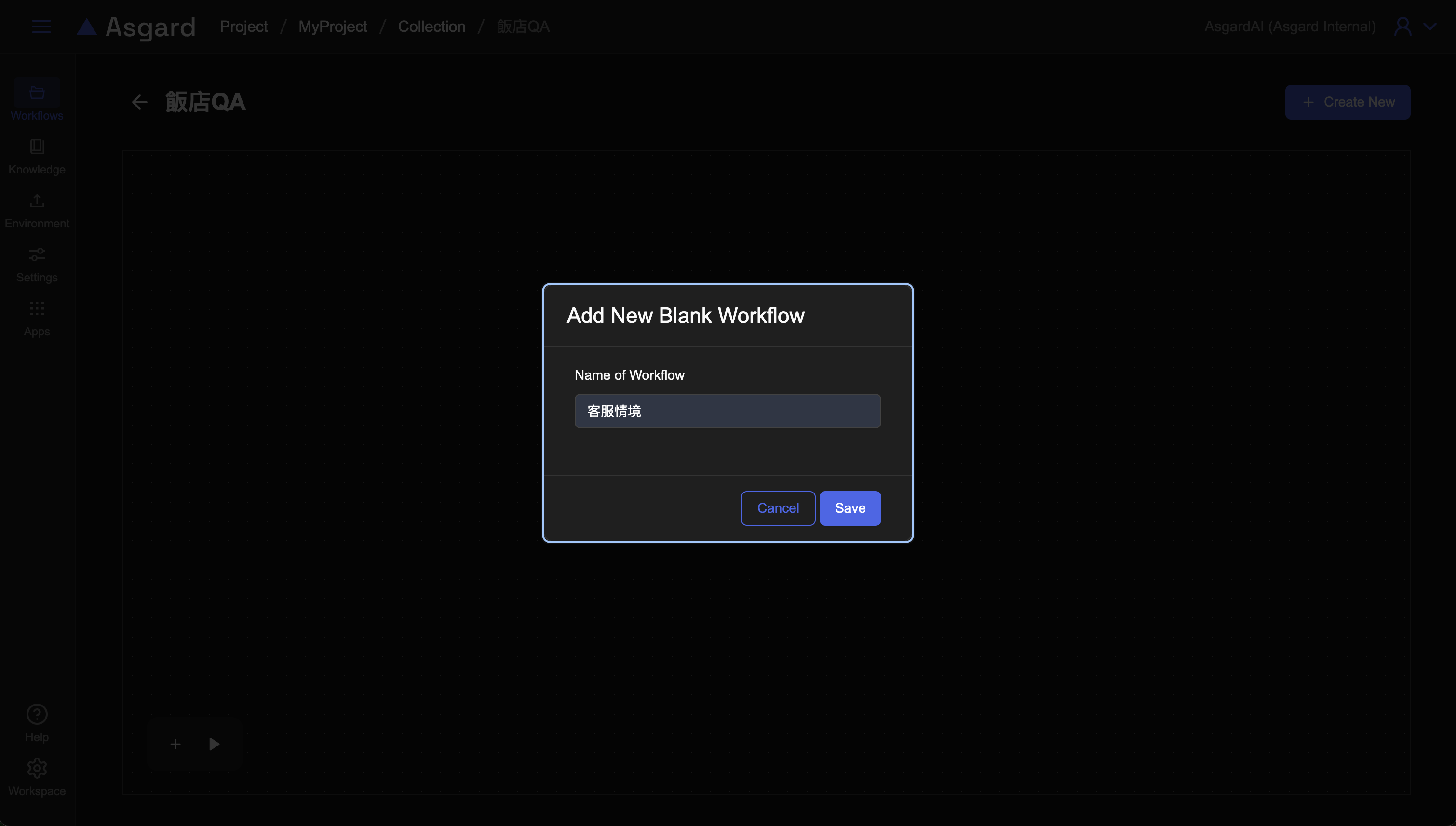Expand the account dropdown chevron
This screenshot has height=826, width=1456.
[x=1429, y=27]
